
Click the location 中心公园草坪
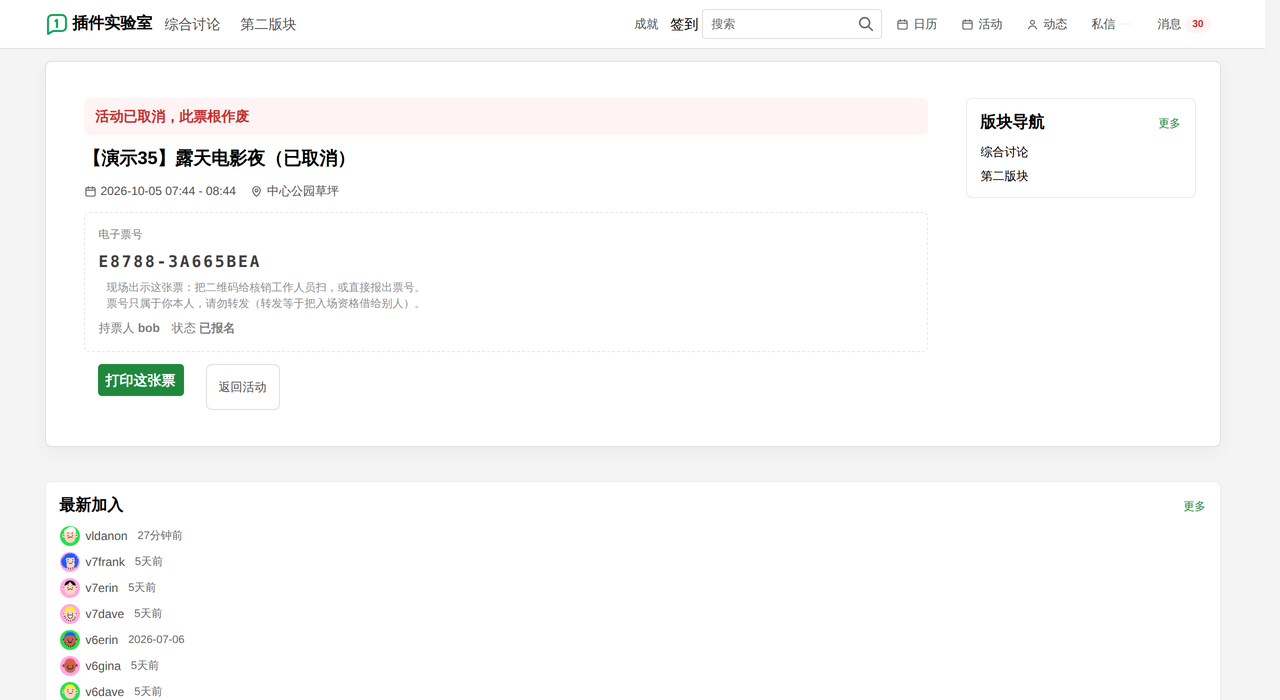coord(302,191)
